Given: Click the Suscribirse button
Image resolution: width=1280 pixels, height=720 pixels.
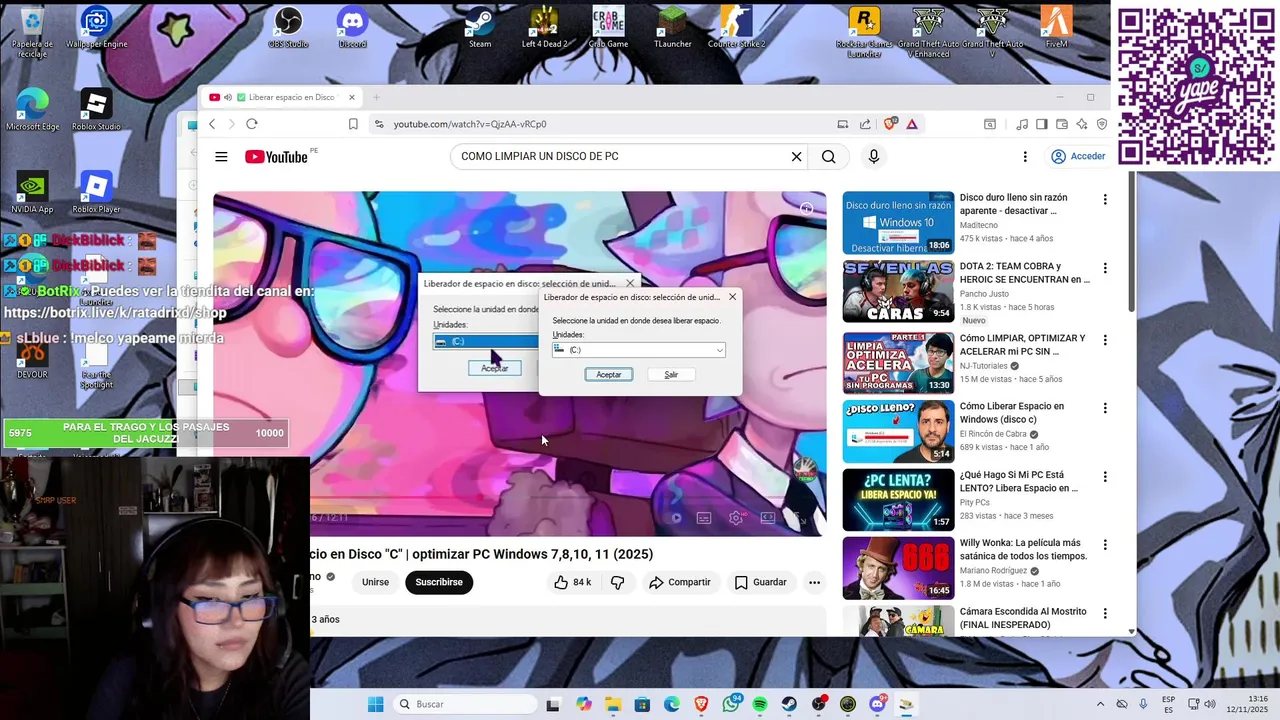Looking at the screenshot, I should click(439, 582).
